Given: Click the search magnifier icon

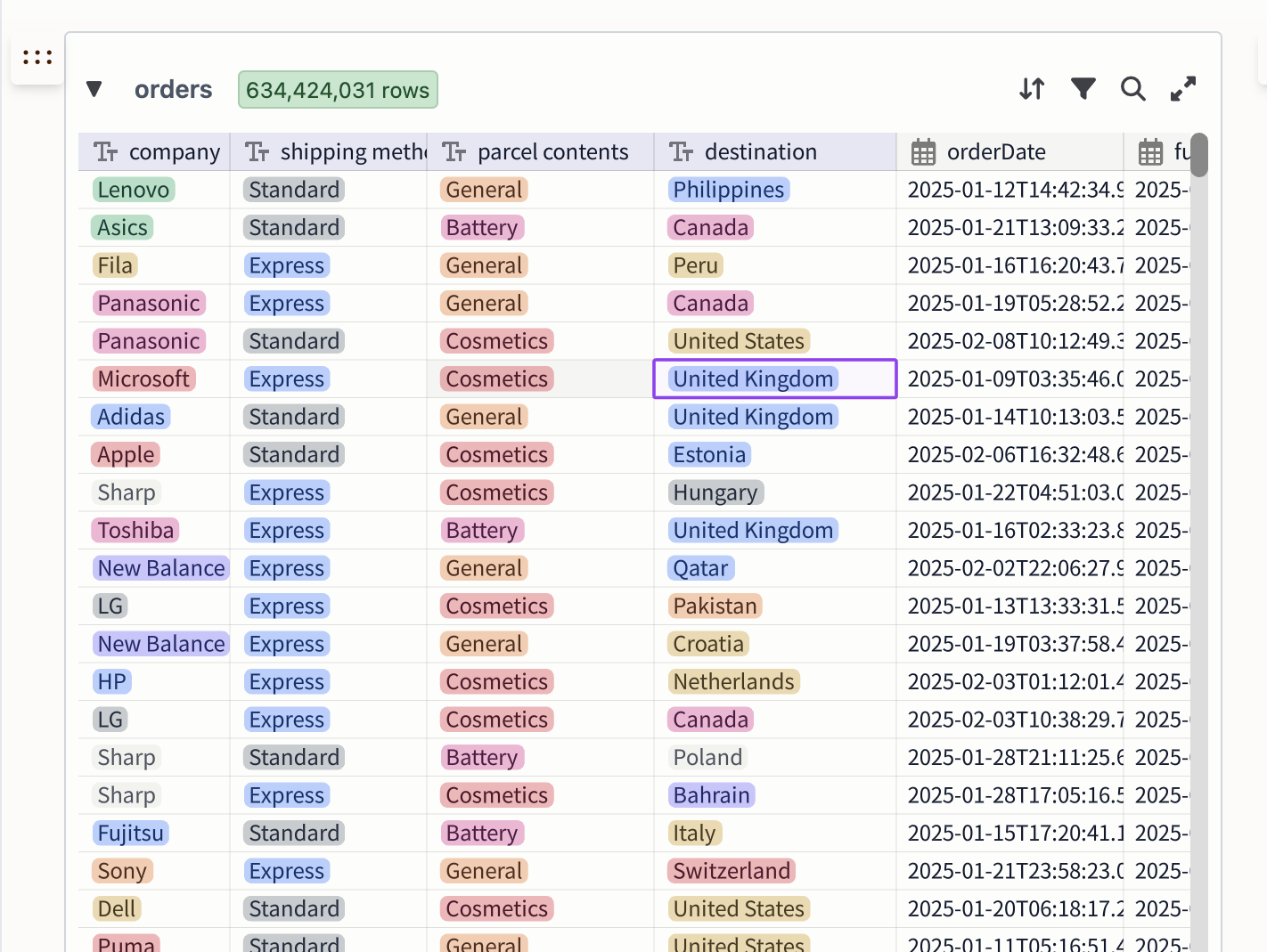Looking at the screenshot, I should pos(1133,89).
